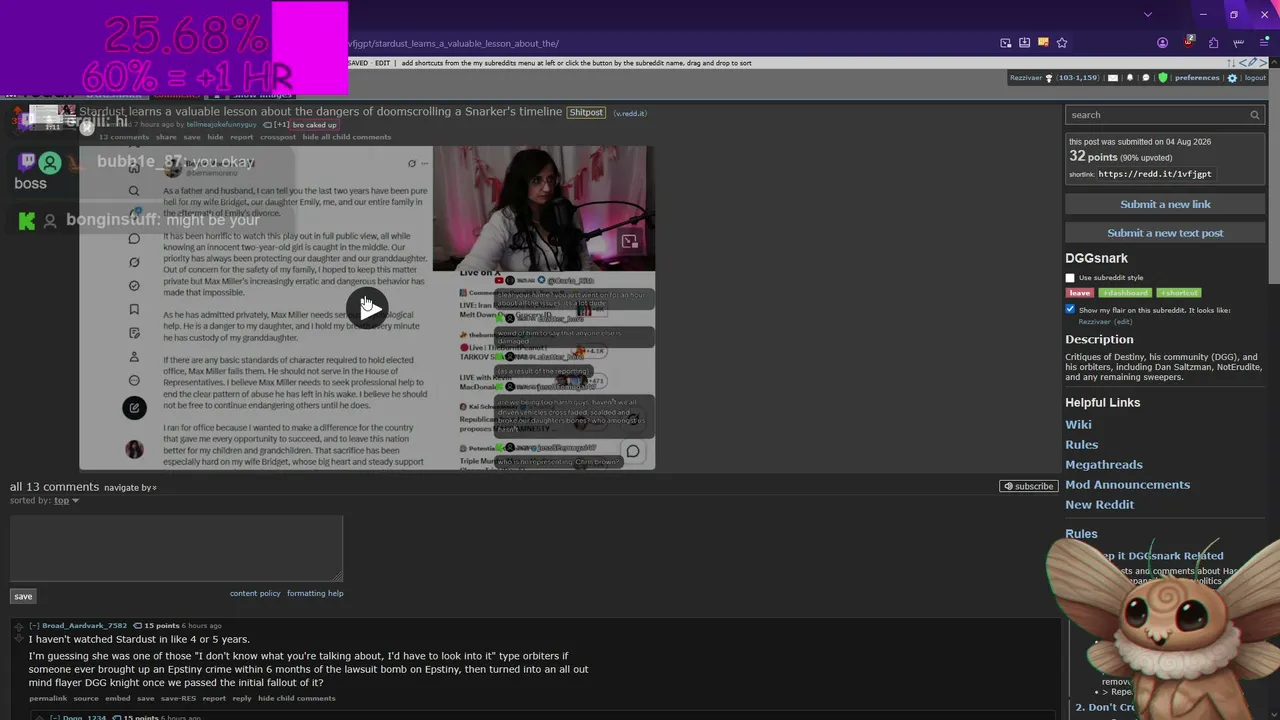This screenshot has width=1280, height=720.
Task: Click the subscribe button above comments
Action: click(x=1028, y=486)
